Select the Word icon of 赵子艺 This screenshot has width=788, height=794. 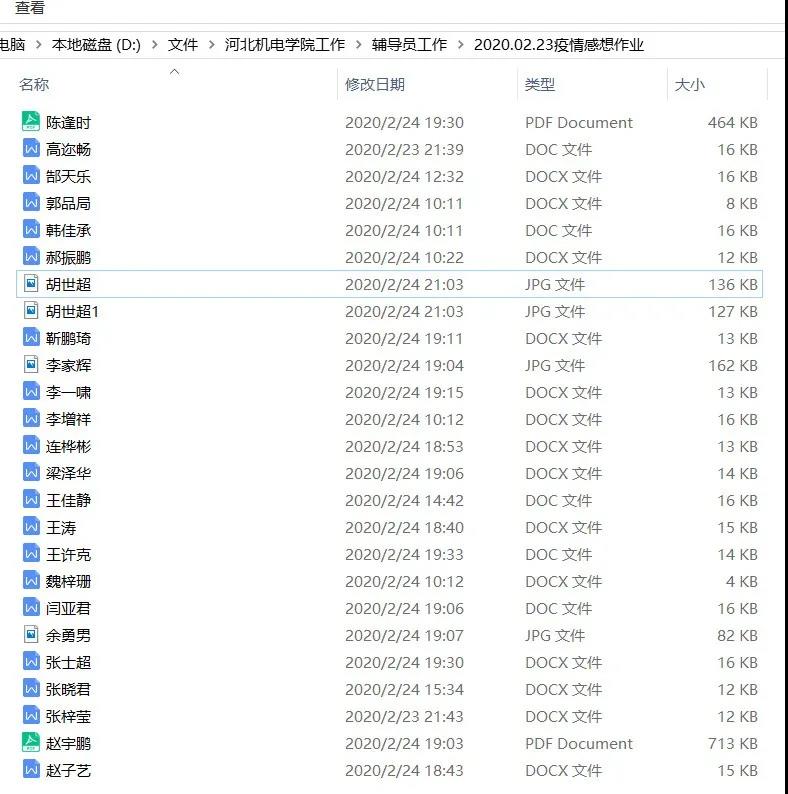pos(31,770)
